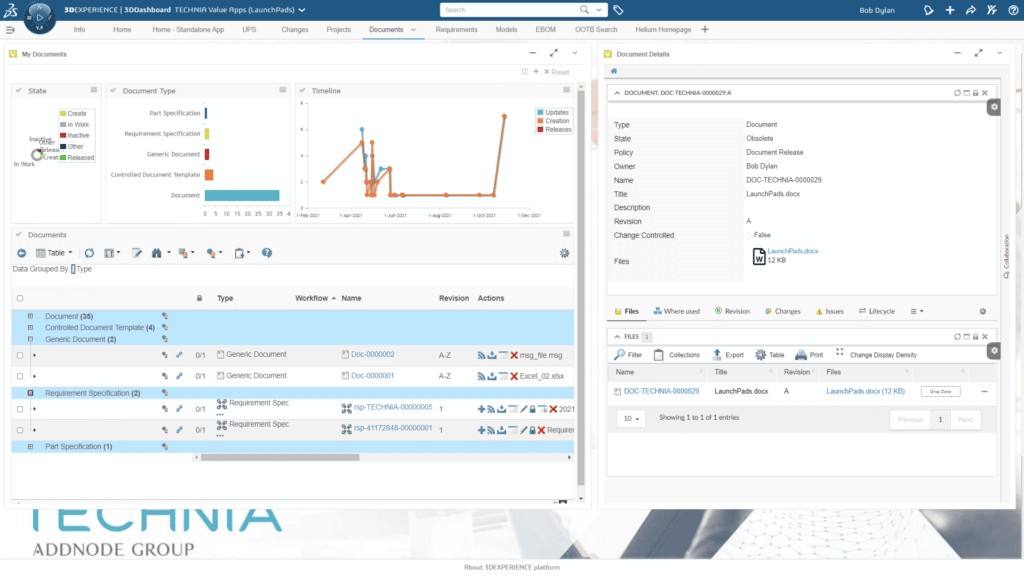Screen dimensions: 1024x576
Task: Click the Export button in Files panel
Action: tap(728, 355)
